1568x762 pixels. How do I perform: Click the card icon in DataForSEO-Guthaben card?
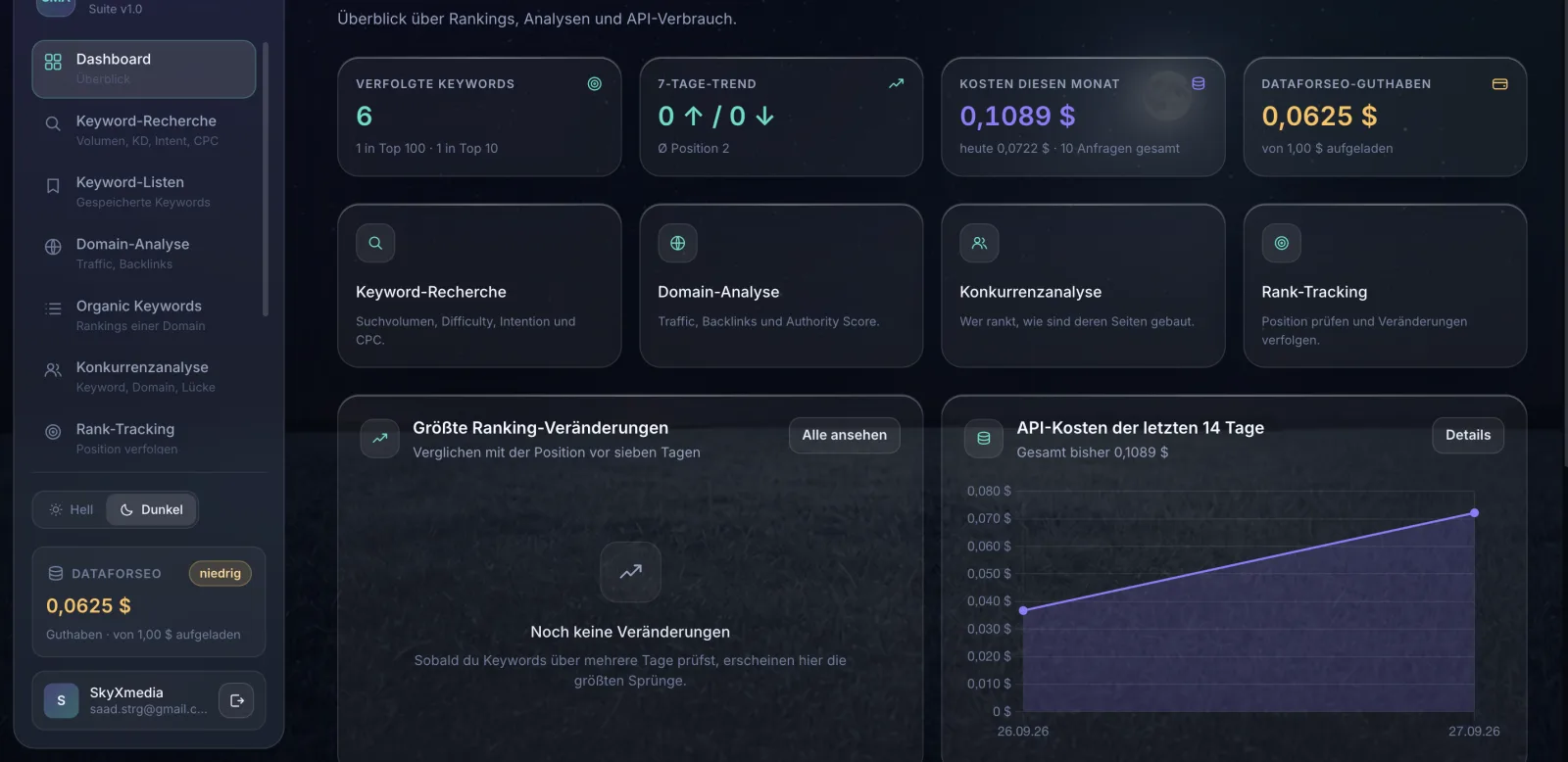tap(1499, 84)
